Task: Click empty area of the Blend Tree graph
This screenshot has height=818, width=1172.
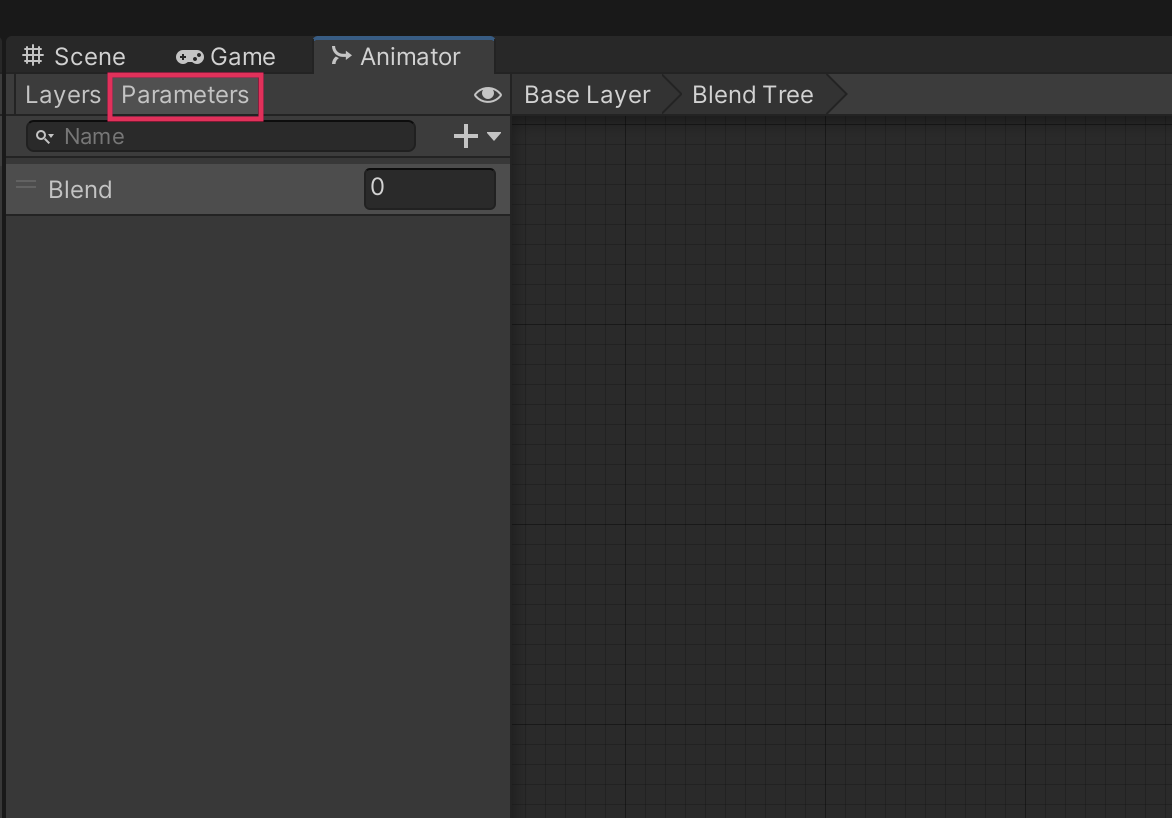Action: (x=840, y=450)
